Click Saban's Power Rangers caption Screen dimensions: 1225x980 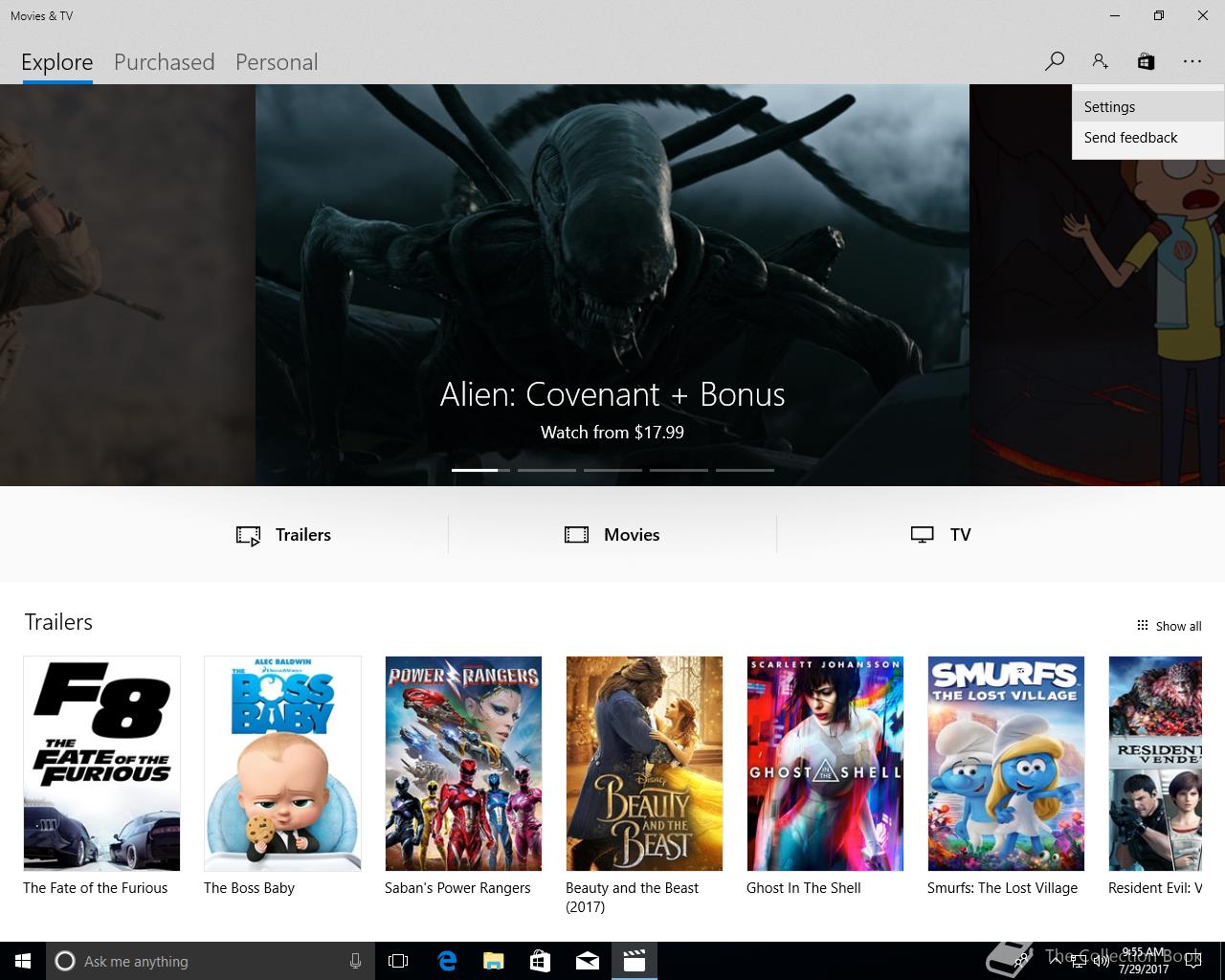[x=457, y=888]
